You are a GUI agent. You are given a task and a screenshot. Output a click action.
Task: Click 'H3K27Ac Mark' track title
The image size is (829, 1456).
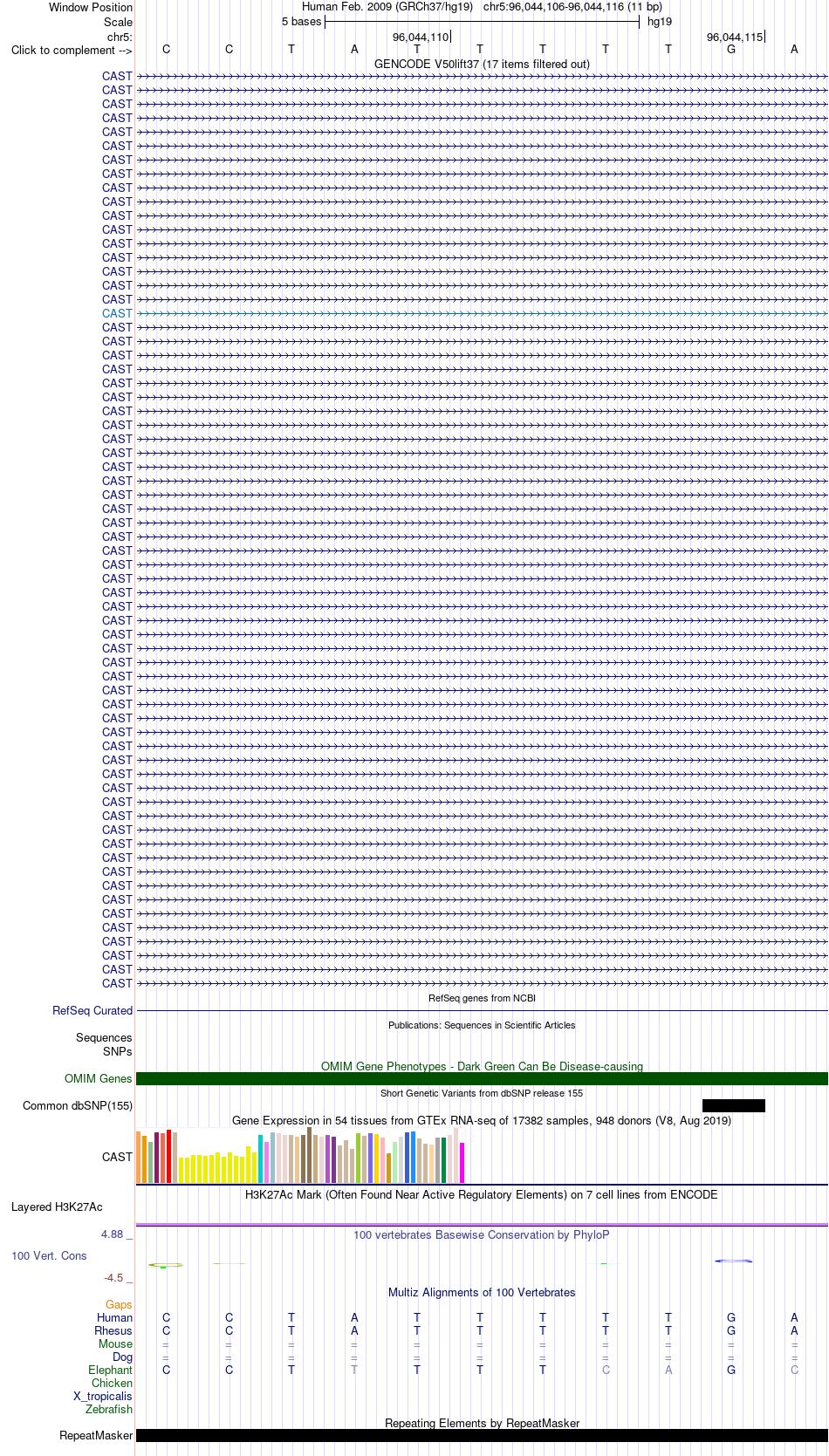tap(482, 1194)
